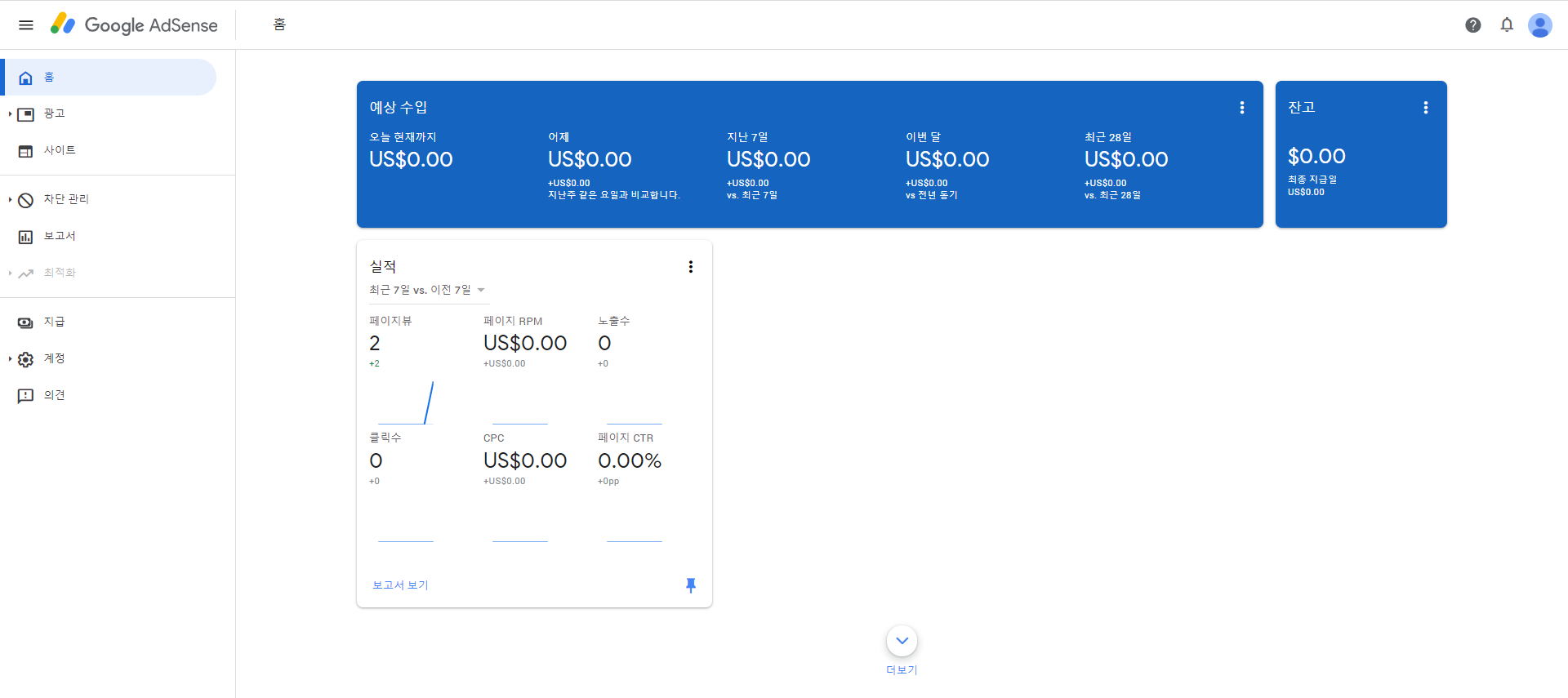
Task: Click the 노출수 metric value
Action: 604,343
